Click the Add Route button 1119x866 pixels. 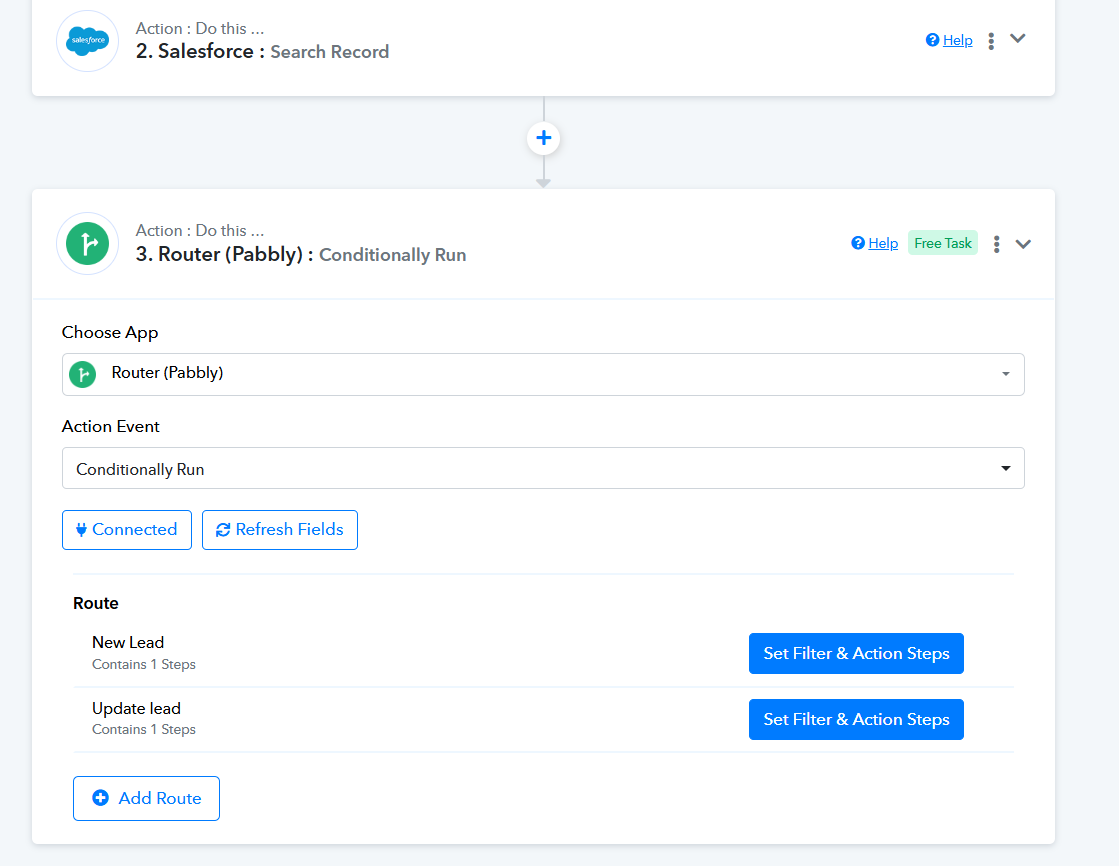[x=146, y=798]
